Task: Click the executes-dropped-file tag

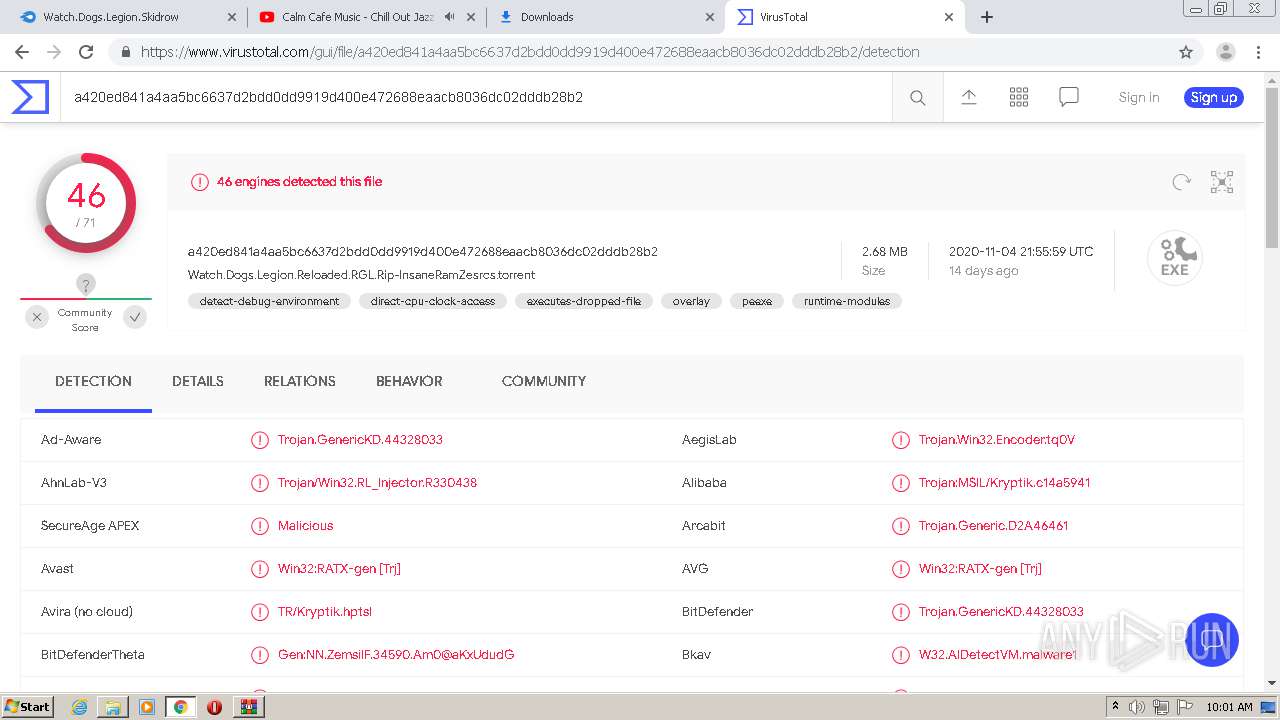Action: [x=584, y=301]
